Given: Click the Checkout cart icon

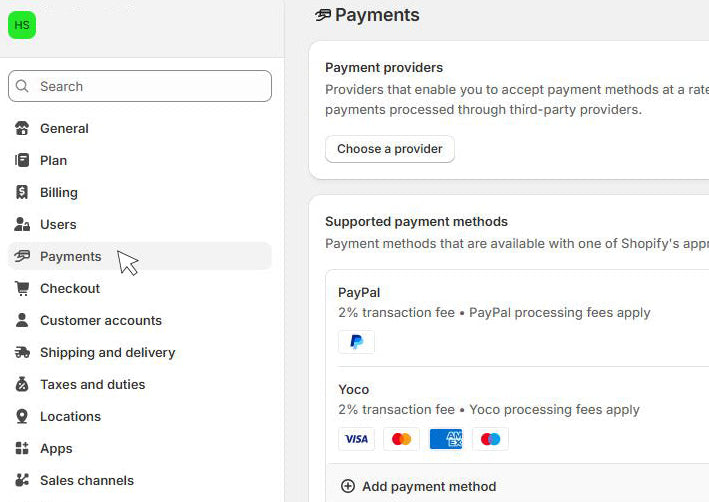Looking at the screenshot, I should [x=22, y=288].
